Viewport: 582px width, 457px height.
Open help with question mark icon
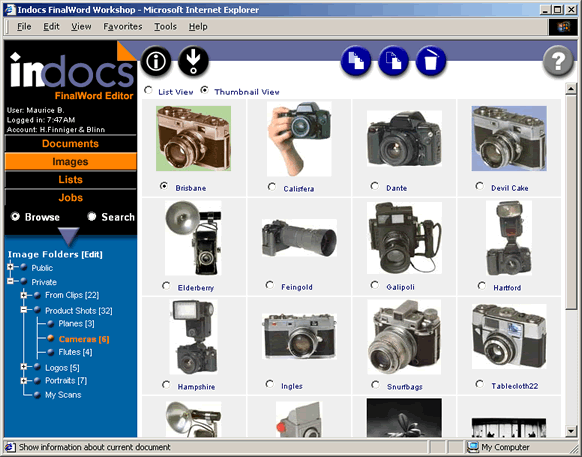coord(558,61)
